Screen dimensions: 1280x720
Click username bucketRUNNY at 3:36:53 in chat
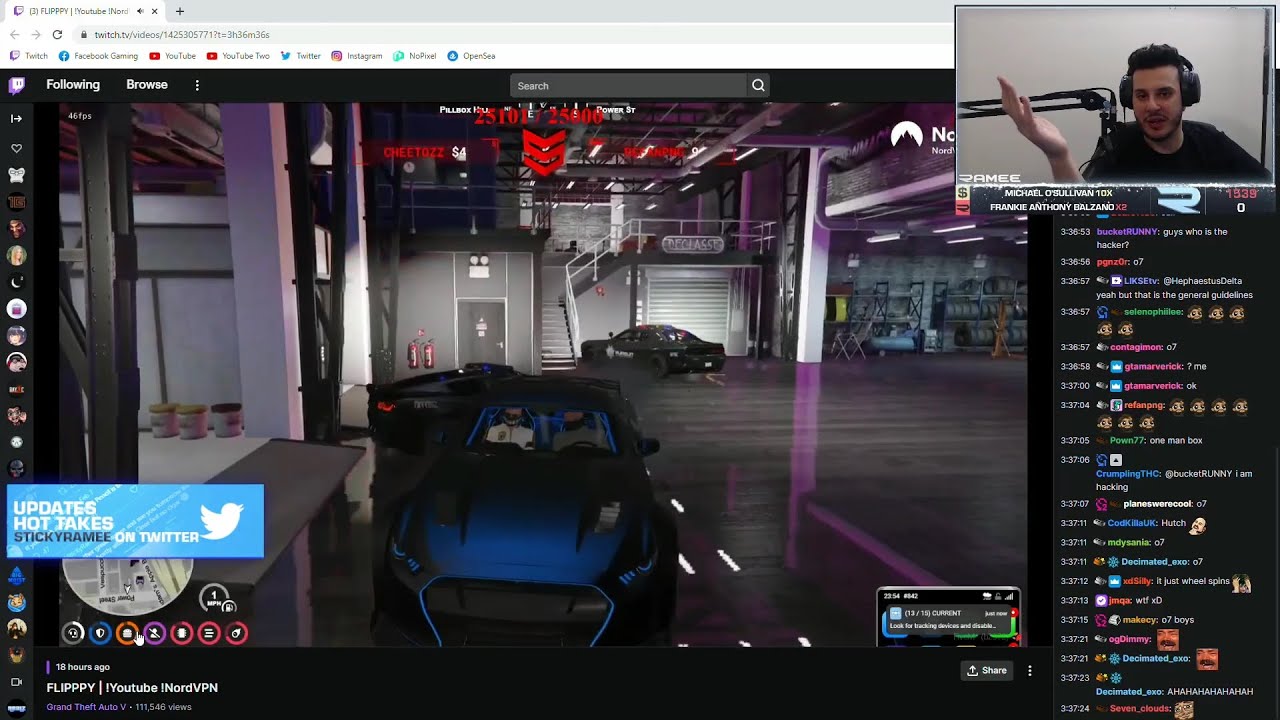point(1127,232)
